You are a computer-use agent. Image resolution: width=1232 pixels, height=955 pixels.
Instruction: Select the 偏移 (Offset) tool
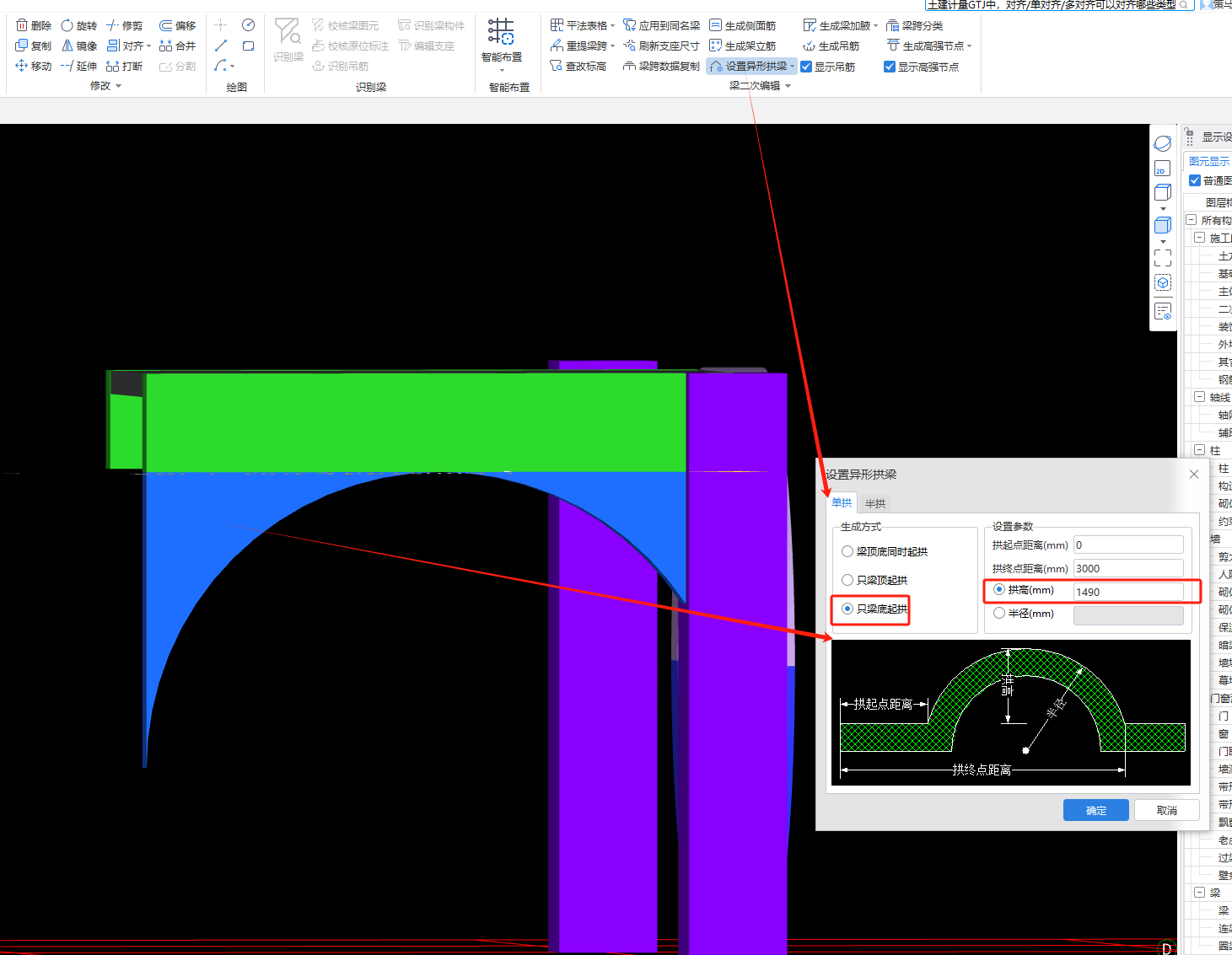(x=178, y=25)
